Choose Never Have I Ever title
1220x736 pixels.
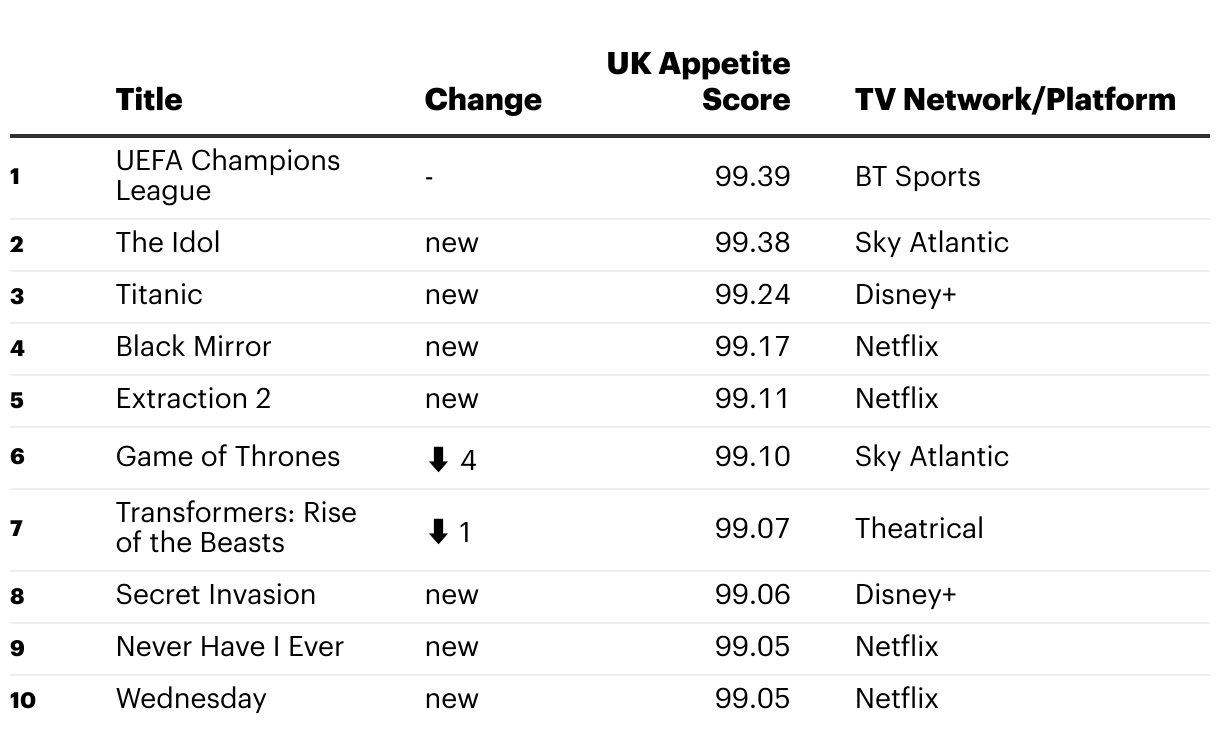click(x=229, y=646)
